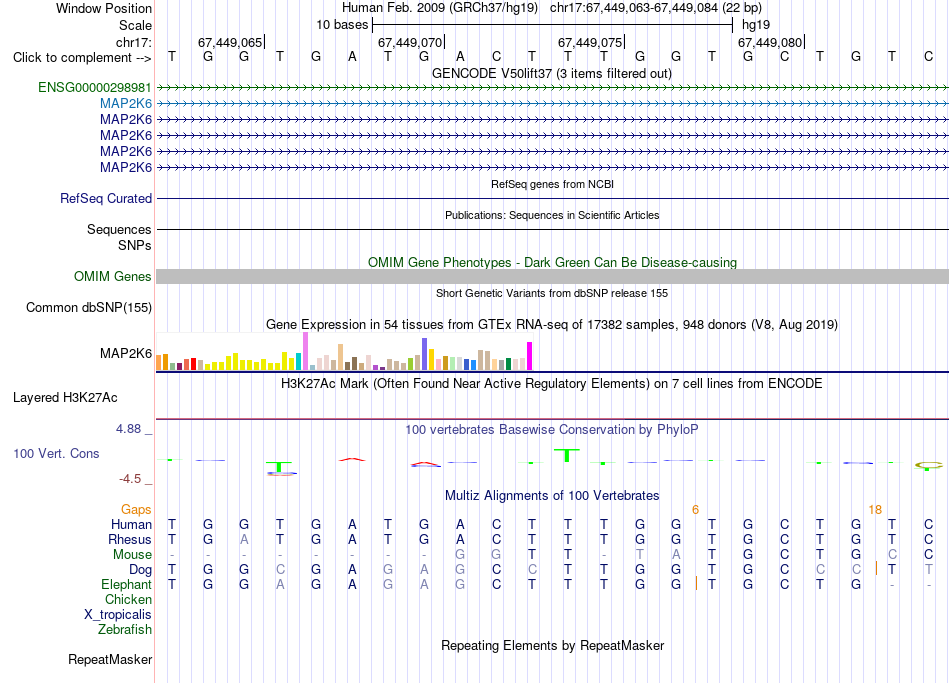The height and width of the screenshot is (683, 950).
Task: Select the X_tropicalis alignment row label
Action: pyautogui.click(x=118, y=615)
